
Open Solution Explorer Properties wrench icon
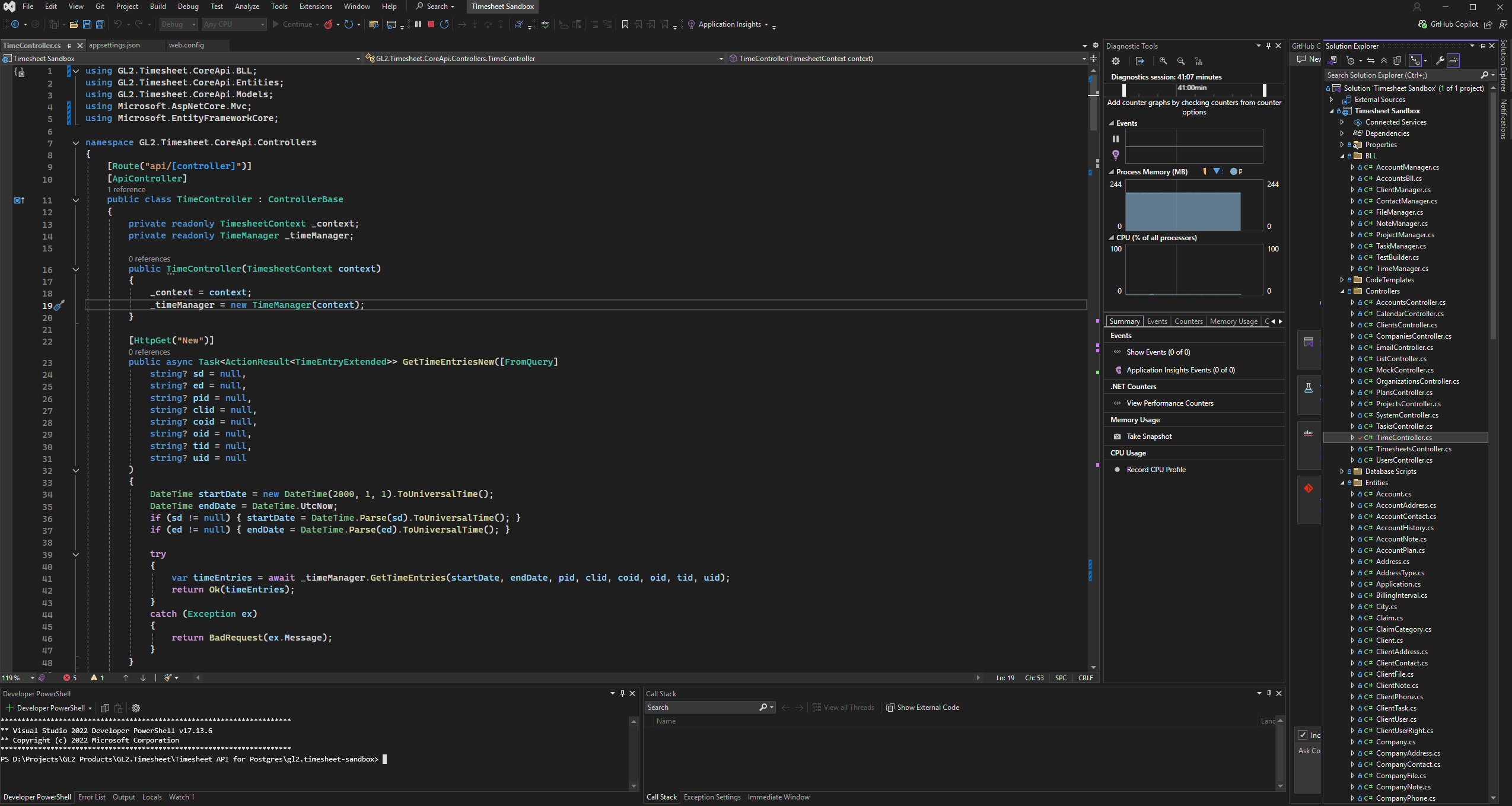(x=1440, y=60)
